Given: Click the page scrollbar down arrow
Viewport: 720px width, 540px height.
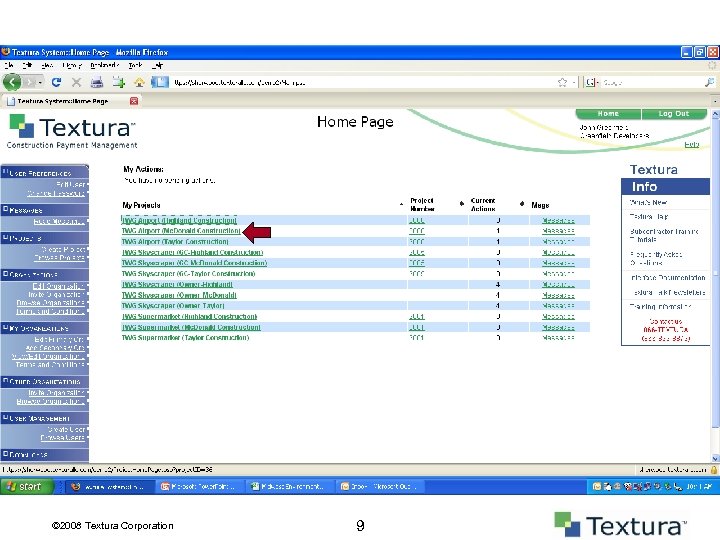Looking at the screenshot, I should [x=715, y=458].
